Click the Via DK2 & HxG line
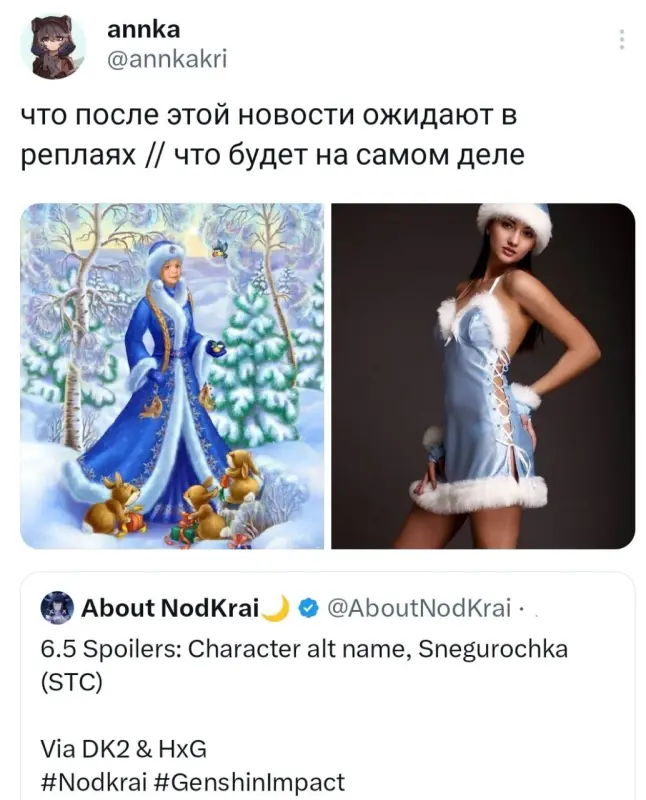This screenshot has height=800, width=646. pos(123,748)
